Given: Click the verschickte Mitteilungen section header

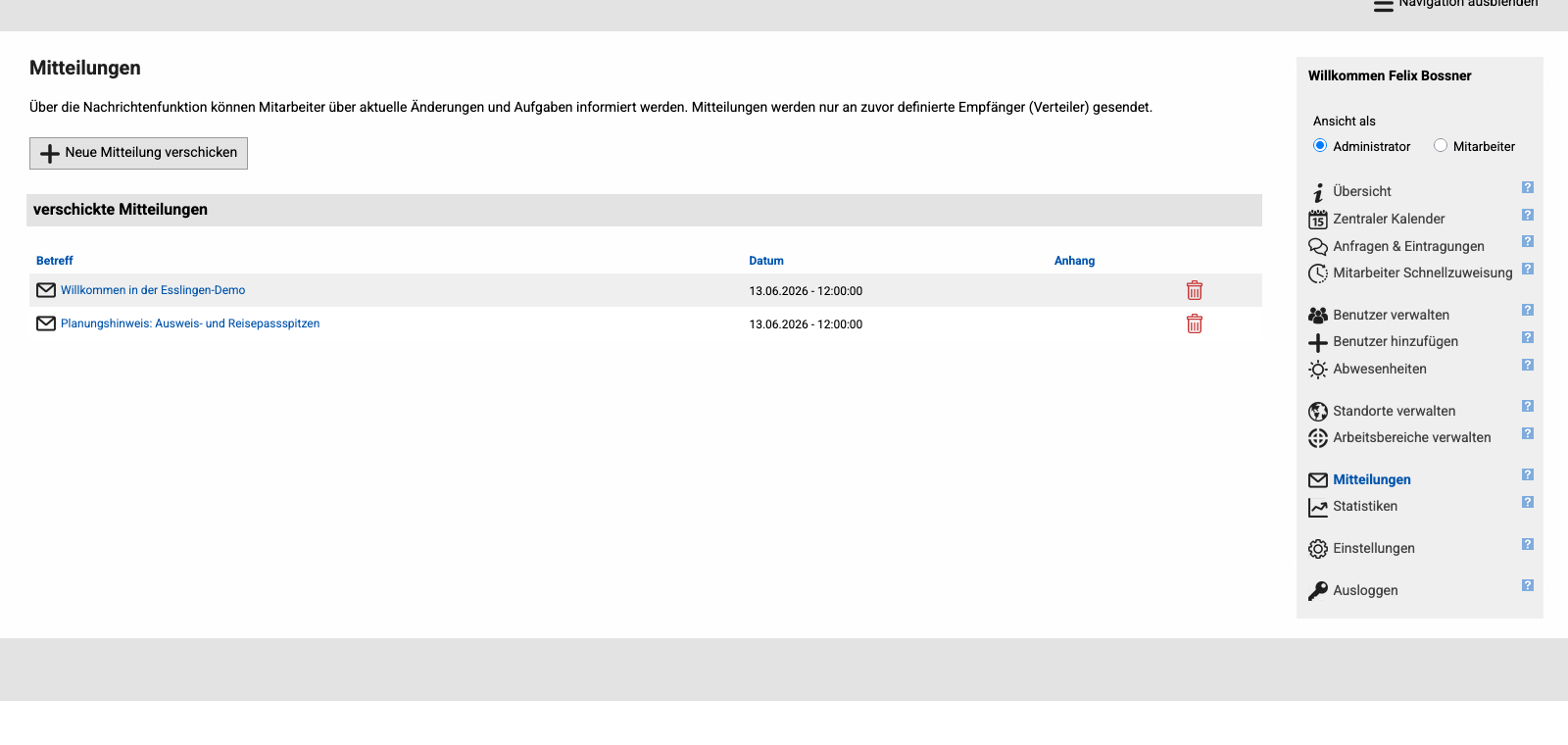Looking at the screenshot, I should (x=644, y=210).
